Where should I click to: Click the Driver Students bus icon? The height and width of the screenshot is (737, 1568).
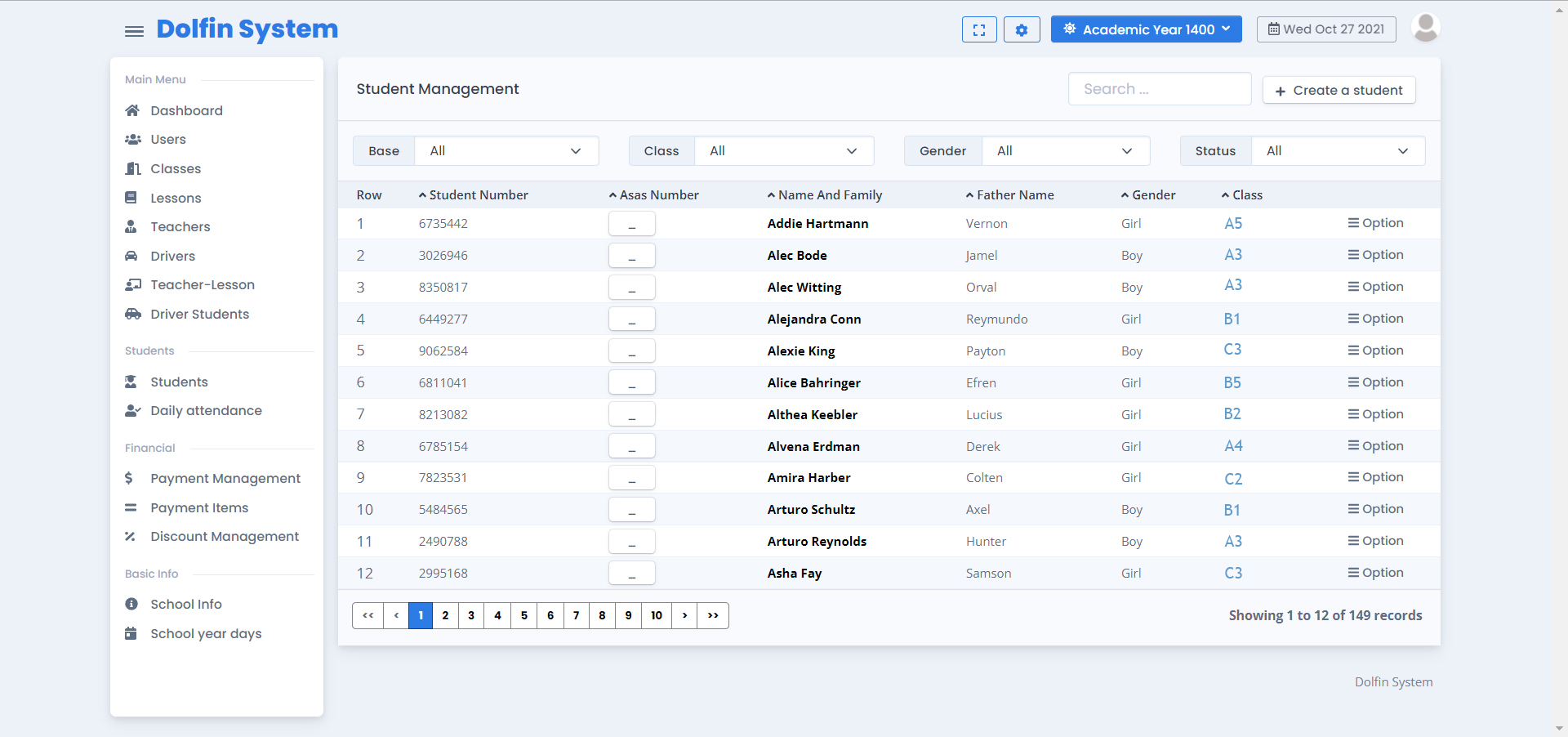132,314
